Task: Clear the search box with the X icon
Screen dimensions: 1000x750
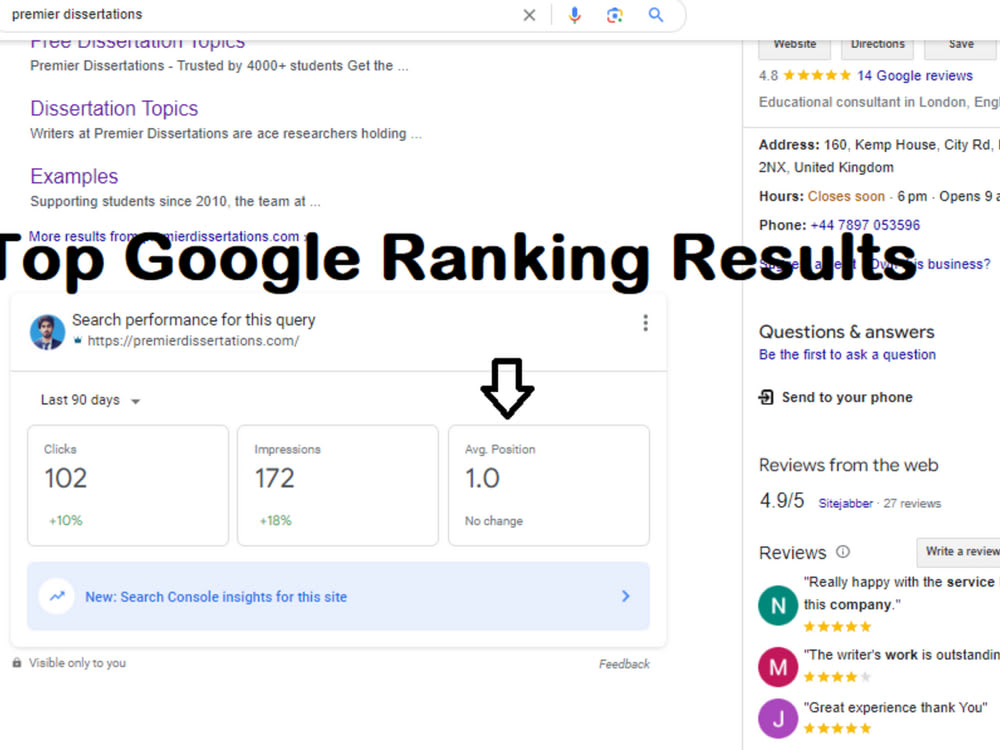Action: point(529,15)
